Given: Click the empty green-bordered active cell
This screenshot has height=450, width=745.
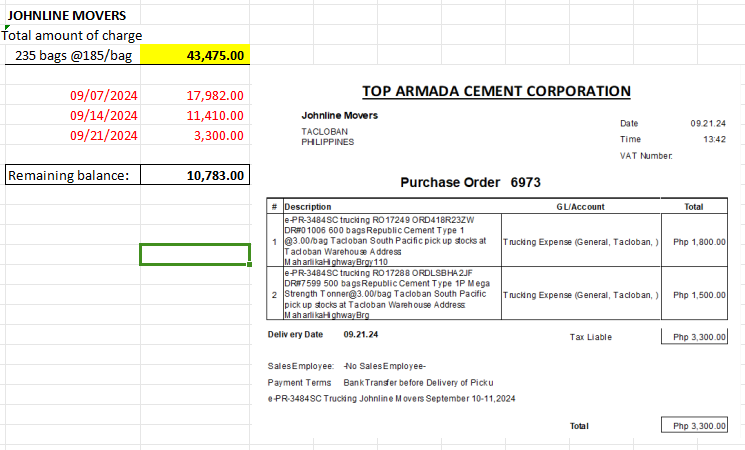Looking at the screenshot, I should tap(195, 255).
